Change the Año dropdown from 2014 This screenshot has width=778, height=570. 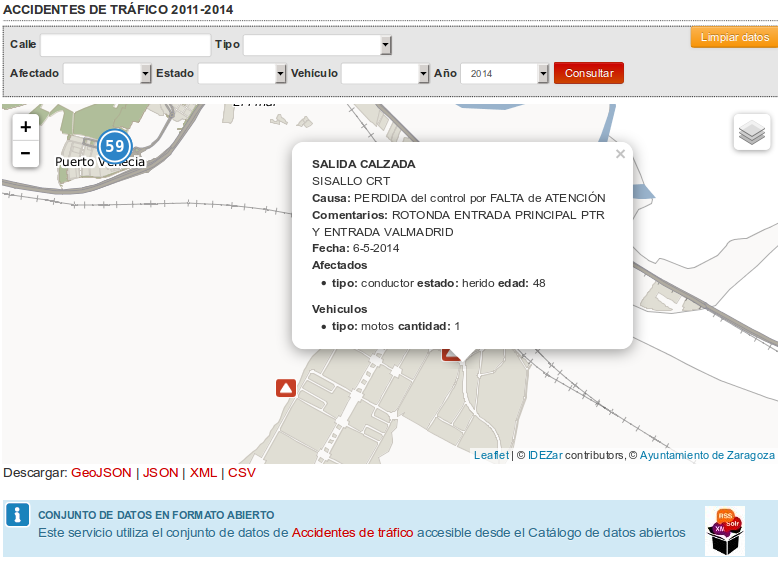(x=506, y=74)
